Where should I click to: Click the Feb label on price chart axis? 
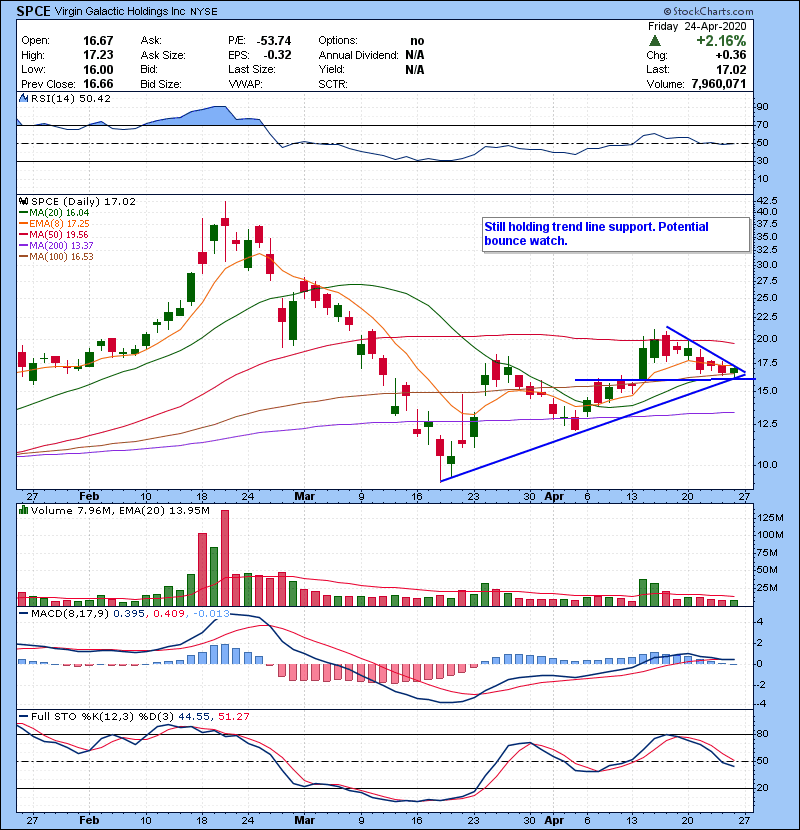[x=89, y=496]
